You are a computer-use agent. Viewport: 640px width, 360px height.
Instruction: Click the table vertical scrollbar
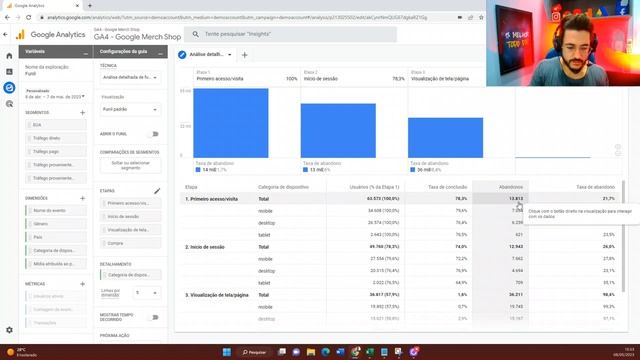coord(623,237)
